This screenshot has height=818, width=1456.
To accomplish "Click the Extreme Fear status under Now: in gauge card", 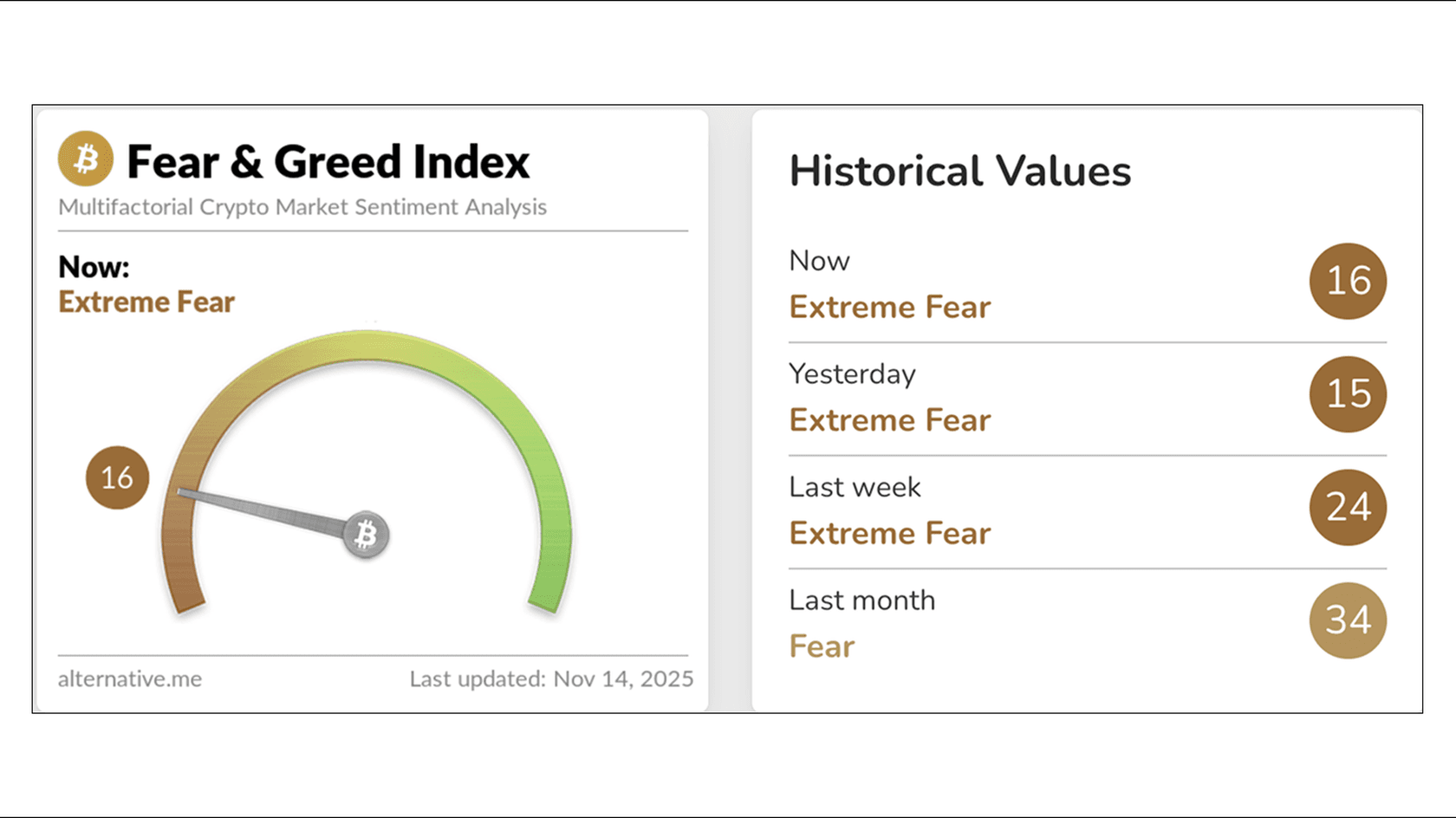I will pyautogui.click(x=146, y=302).
